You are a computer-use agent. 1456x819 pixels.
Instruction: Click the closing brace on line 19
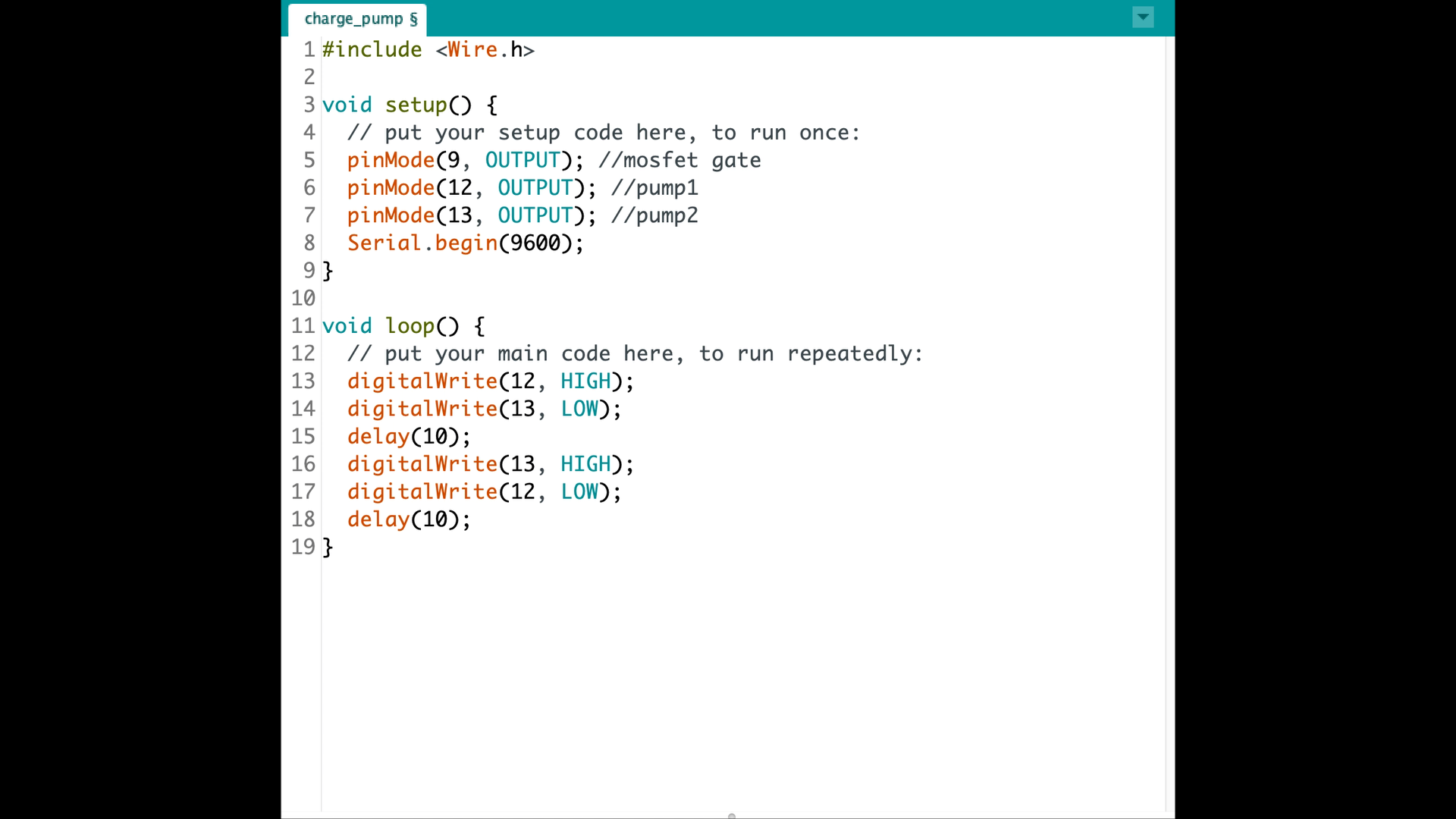point(329,547)
